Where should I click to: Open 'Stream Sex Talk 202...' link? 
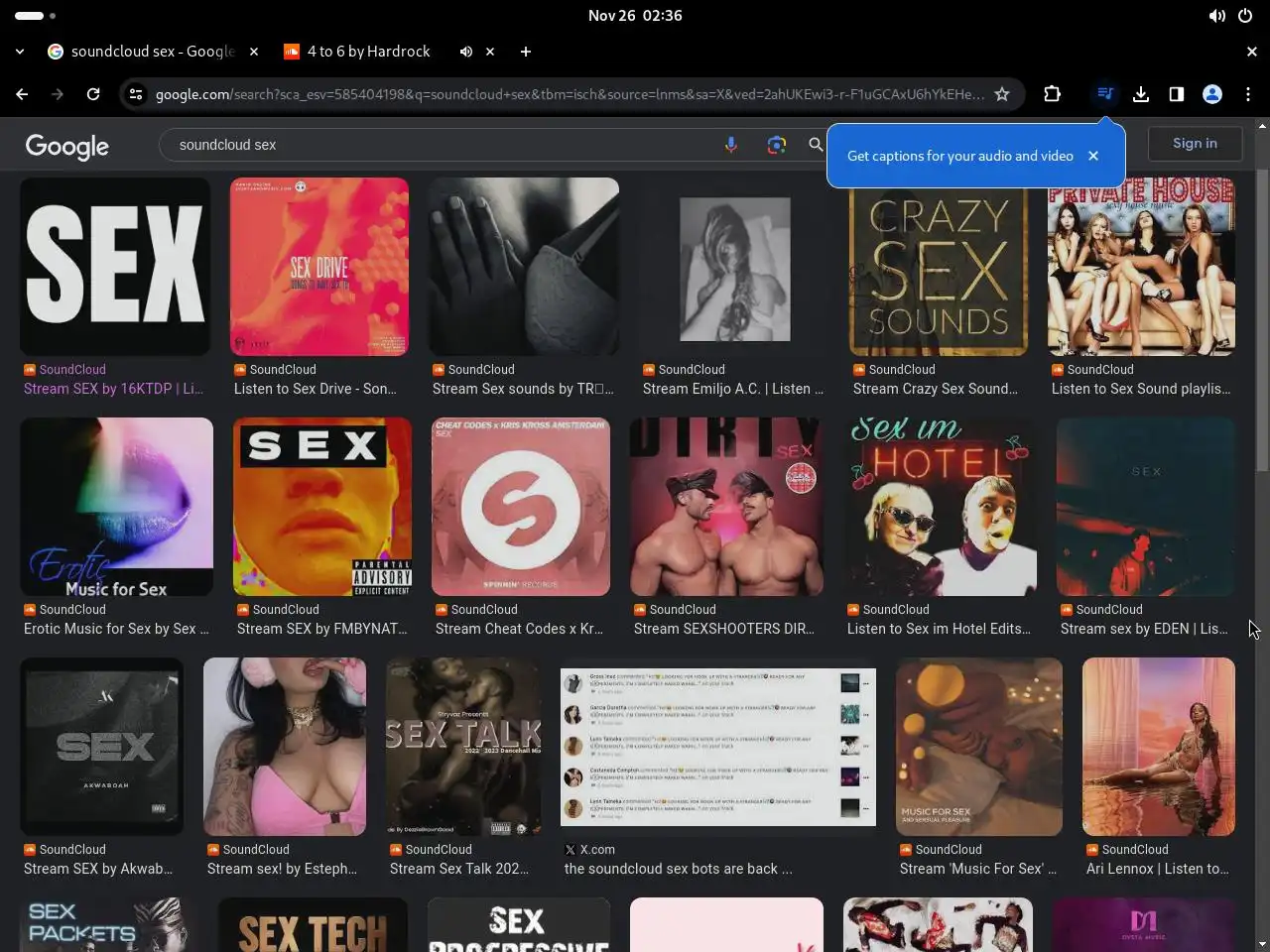pyautogui.click(x=459, y=869)
